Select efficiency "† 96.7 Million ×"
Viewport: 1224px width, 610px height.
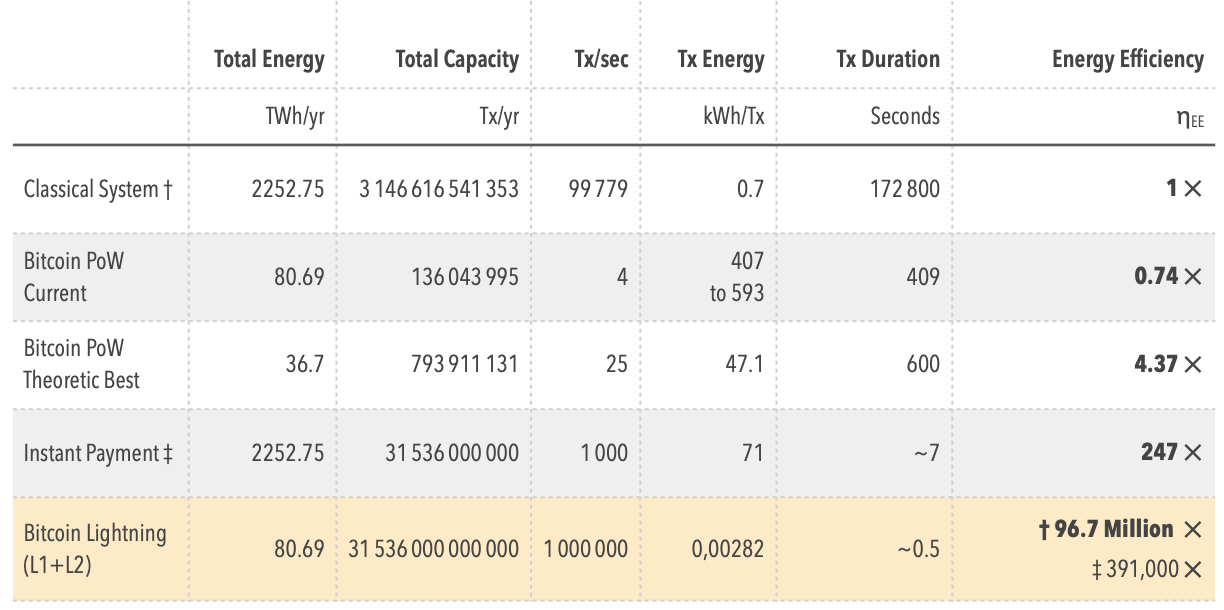pos(1121,529)
